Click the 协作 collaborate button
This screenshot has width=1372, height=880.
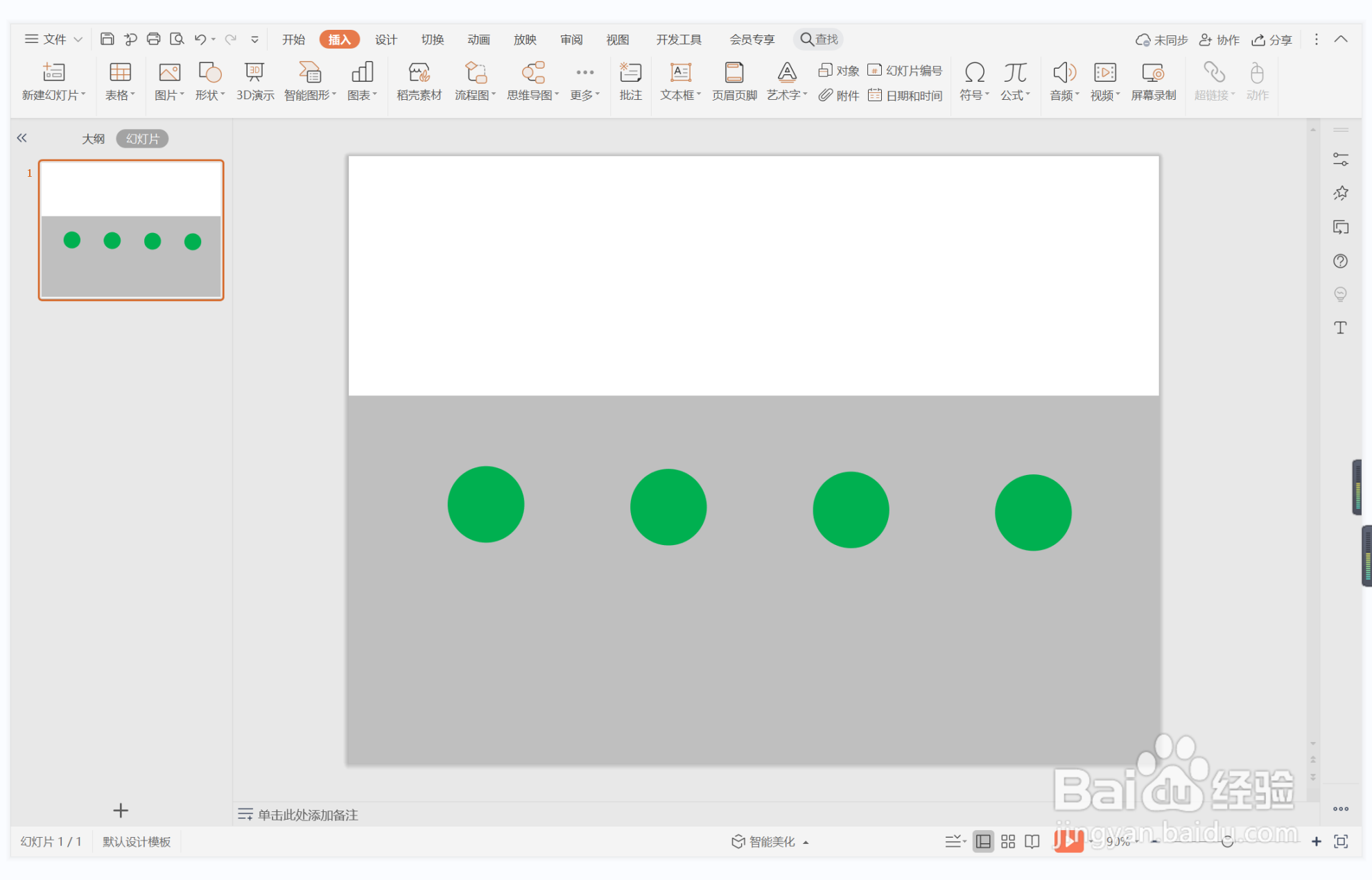click(x=1219, y=40)
